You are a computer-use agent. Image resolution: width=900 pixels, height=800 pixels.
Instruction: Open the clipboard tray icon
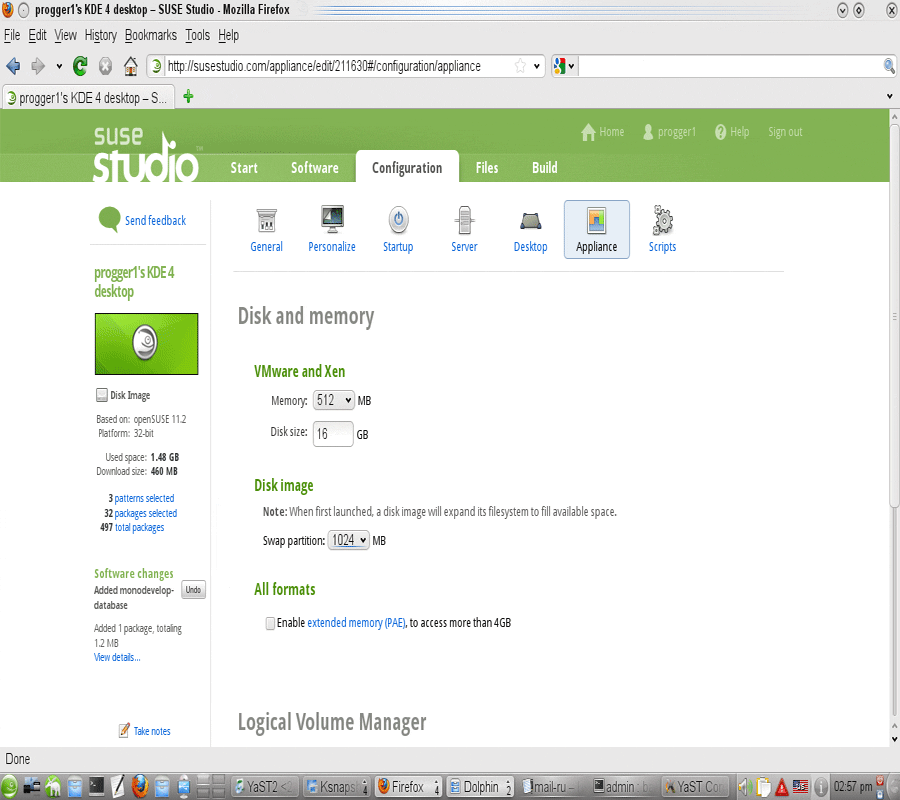(763, 787)
